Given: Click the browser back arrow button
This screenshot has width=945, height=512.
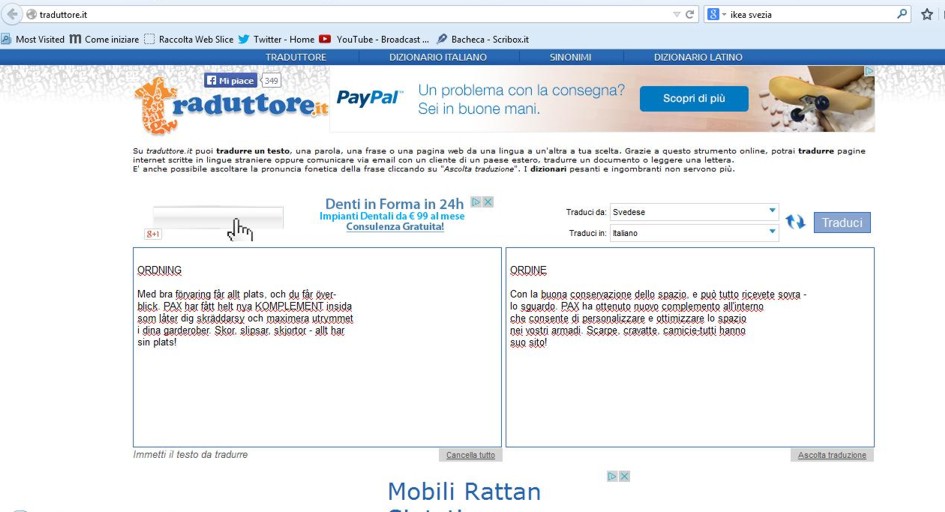Looking at the screenshot, I should (x=12, y=14).
